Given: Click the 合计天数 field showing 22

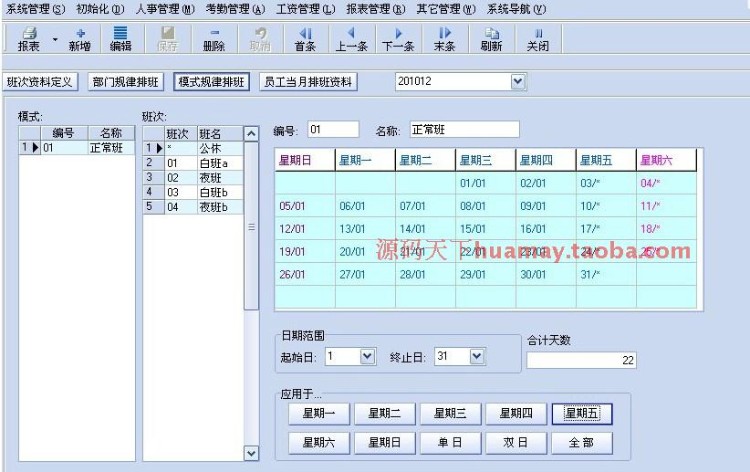Looking at the screenshot, I should pyautogui.click(x=582, y=360).
